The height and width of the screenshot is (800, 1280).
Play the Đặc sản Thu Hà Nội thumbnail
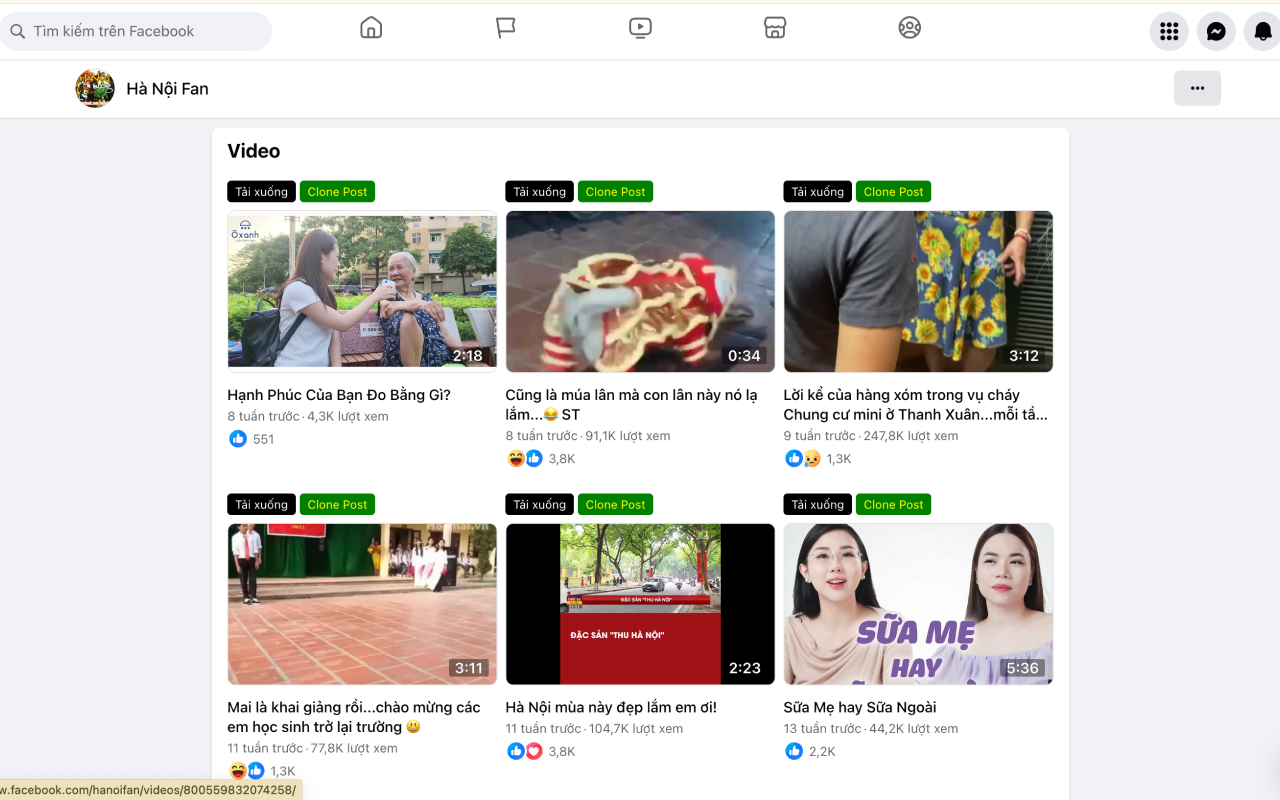point(640,604)
